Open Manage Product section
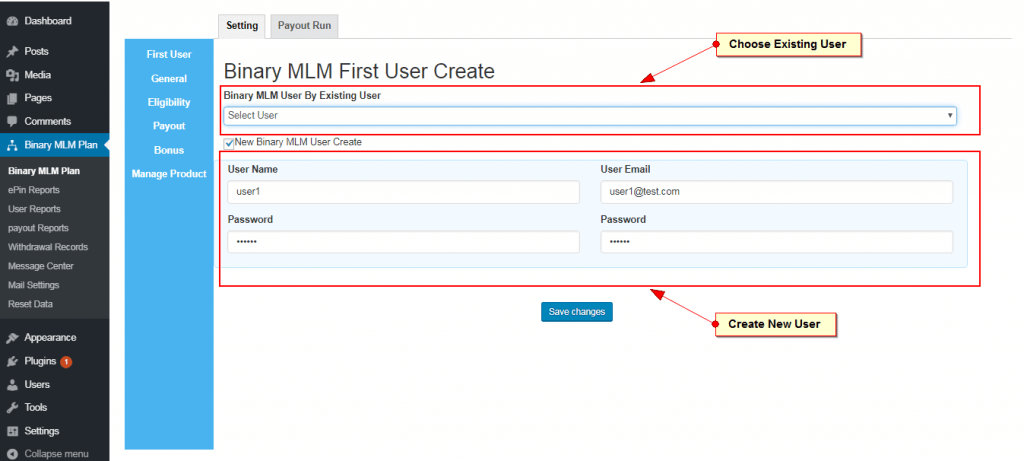Image resolution: width=1024 pixels, height=461 pixels. [168, 174]
